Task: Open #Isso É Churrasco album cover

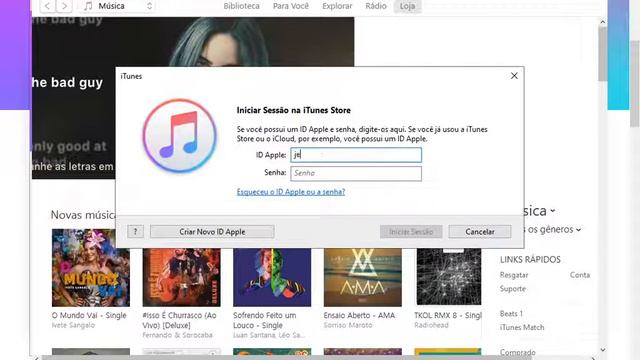Action: [181, 277]
